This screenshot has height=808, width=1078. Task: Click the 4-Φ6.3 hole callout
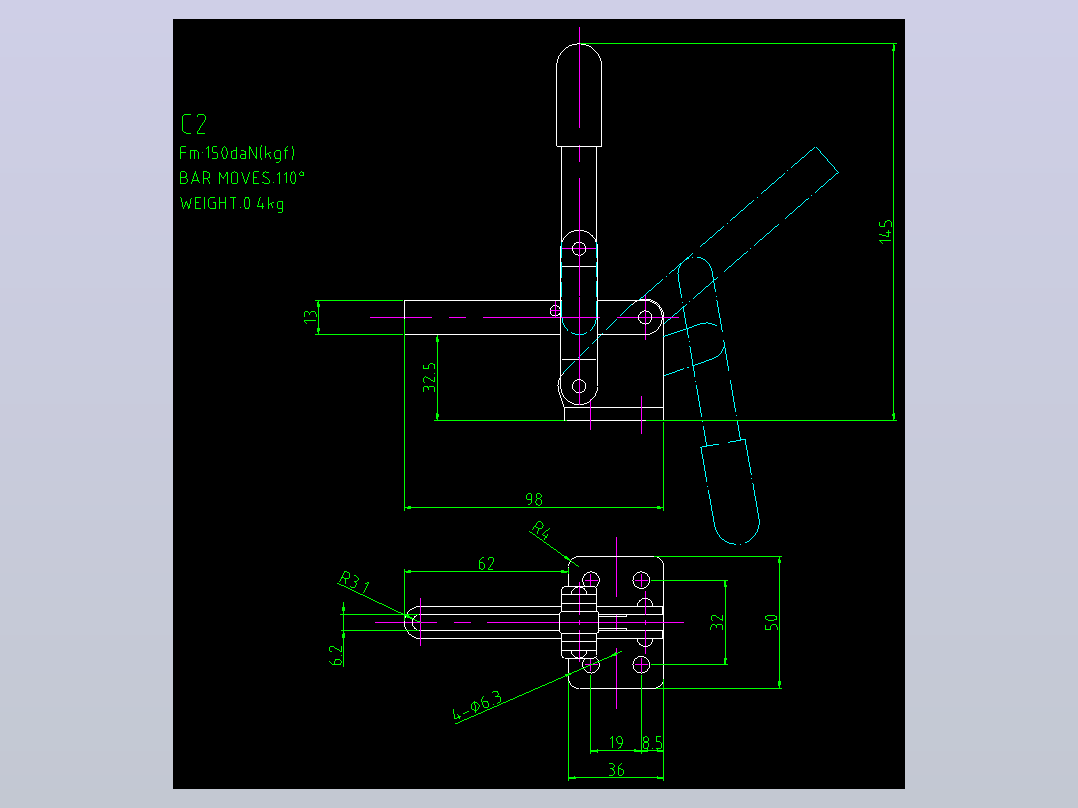478,707
